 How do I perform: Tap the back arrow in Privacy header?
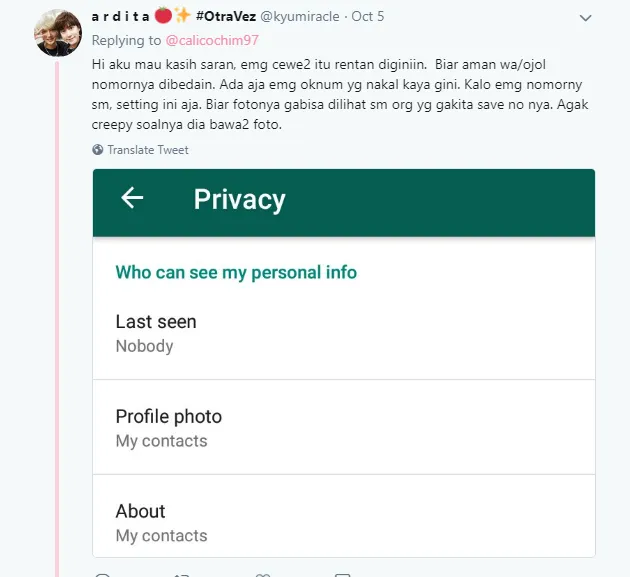(x=132, y=198)
